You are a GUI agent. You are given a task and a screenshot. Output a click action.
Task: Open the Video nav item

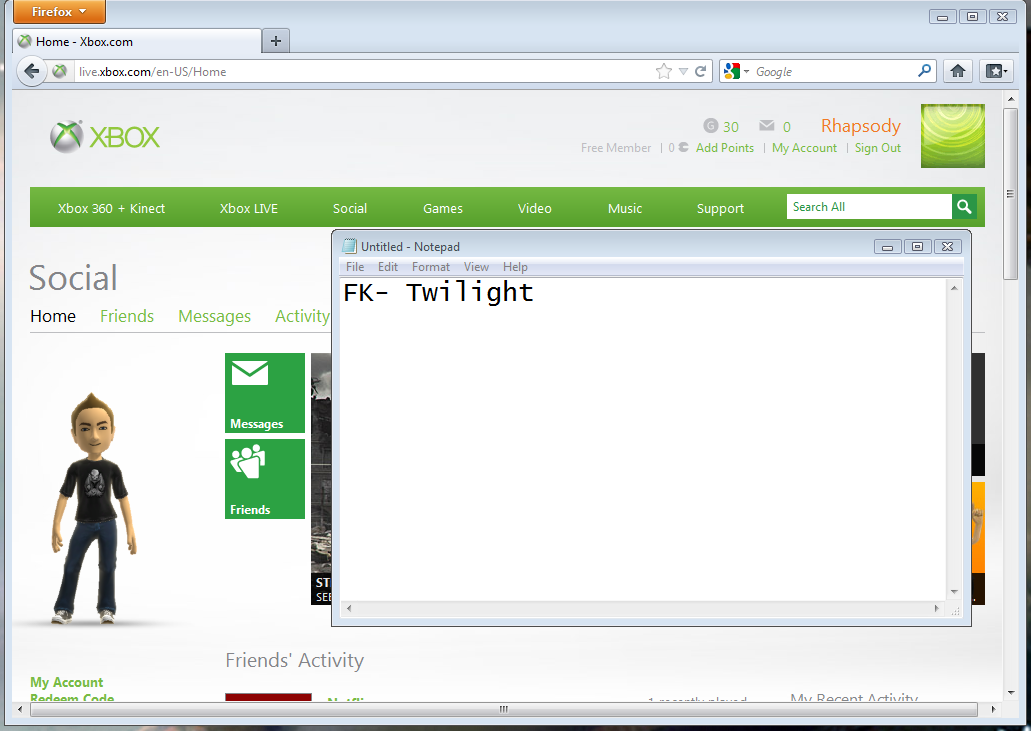(535, 208)
